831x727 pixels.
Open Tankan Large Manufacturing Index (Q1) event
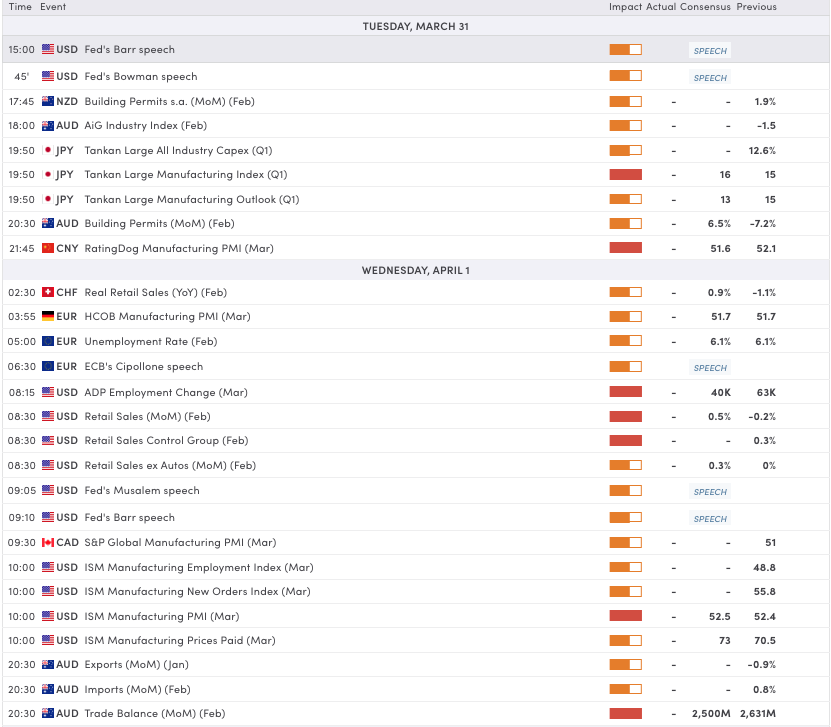point(186,174)
